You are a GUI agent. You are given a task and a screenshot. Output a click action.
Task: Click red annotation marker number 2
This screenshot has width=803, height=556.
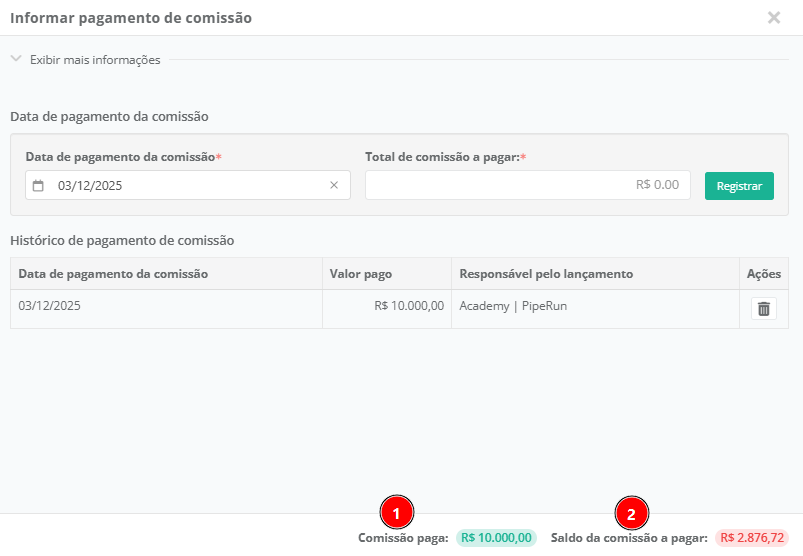pyautogui.click(x=631, y=513)
